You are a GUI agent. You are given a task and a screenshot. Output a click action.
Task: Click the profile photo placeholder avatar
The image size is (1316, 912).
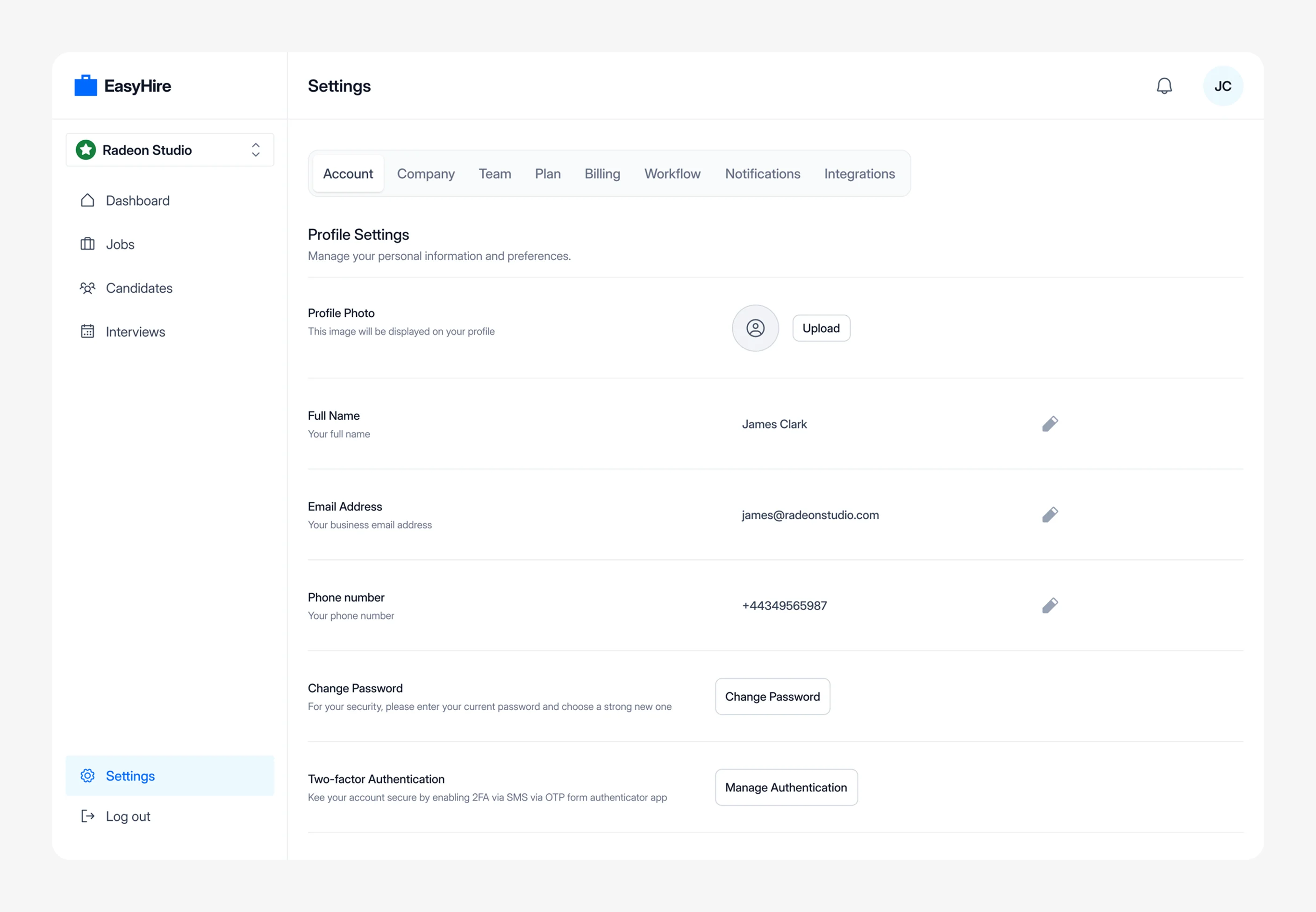click(755, 328)
